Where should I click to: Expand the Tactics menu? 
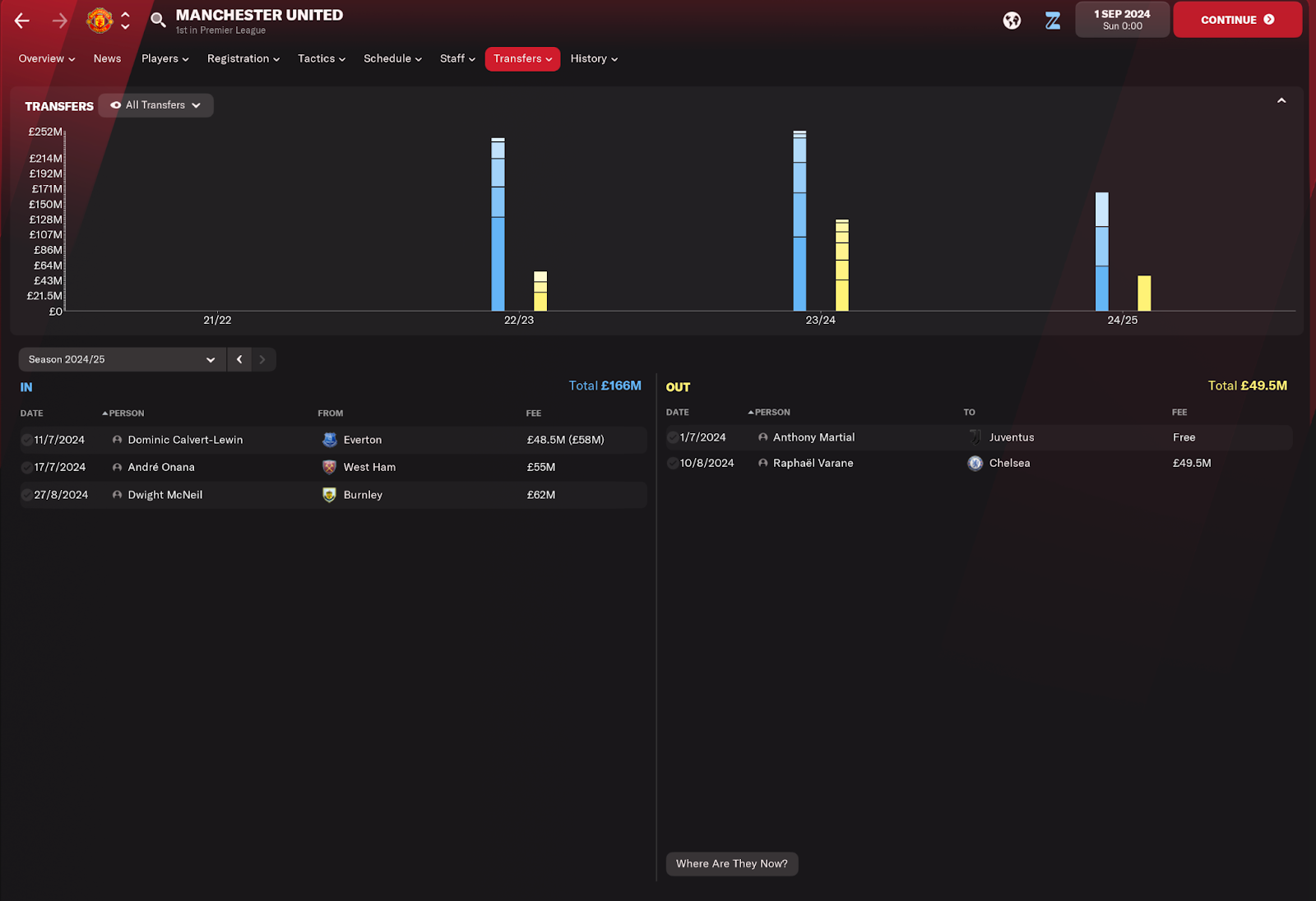click(322, 58)
